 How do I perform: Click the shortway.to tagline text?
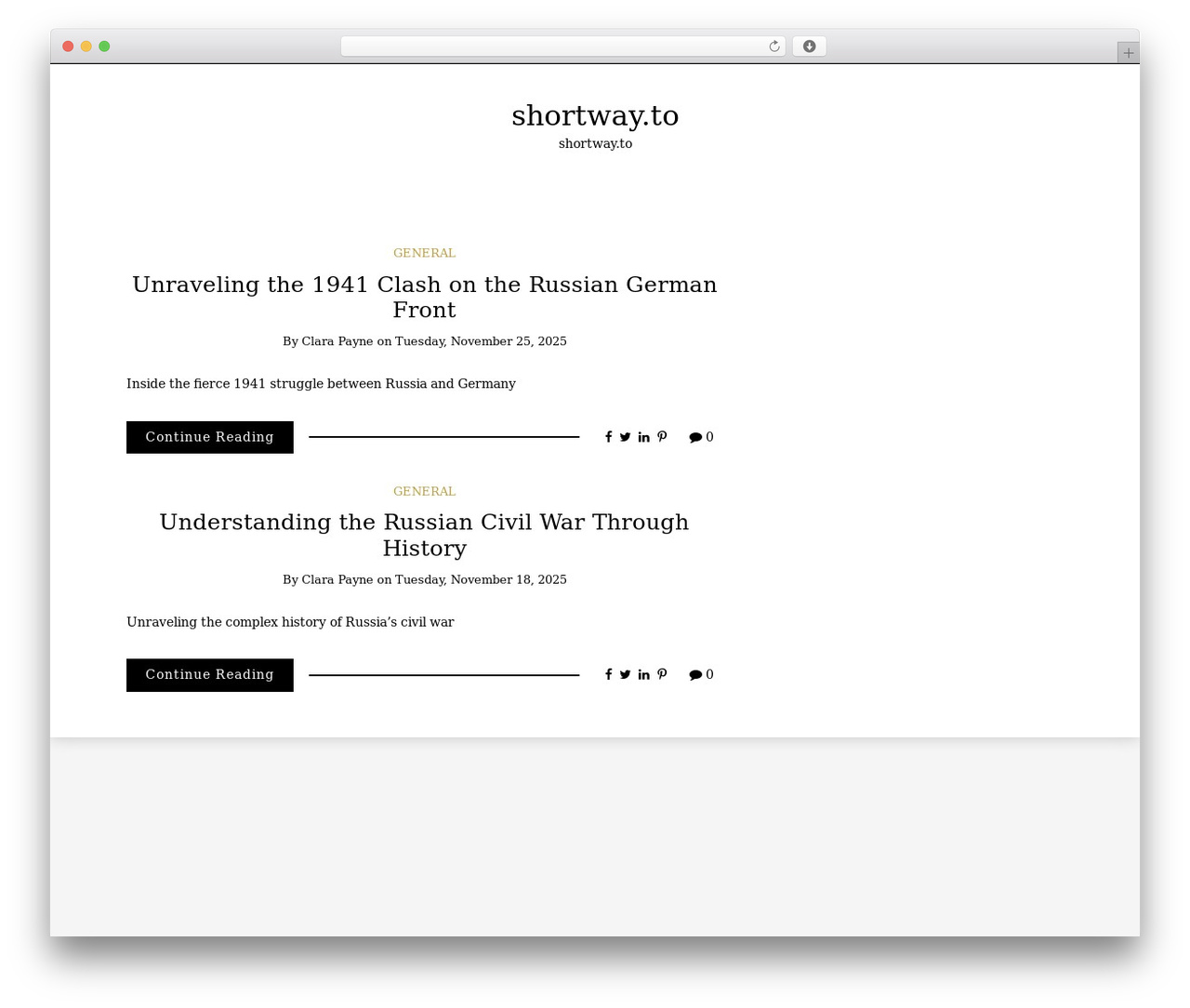click(x=595, y=143)
